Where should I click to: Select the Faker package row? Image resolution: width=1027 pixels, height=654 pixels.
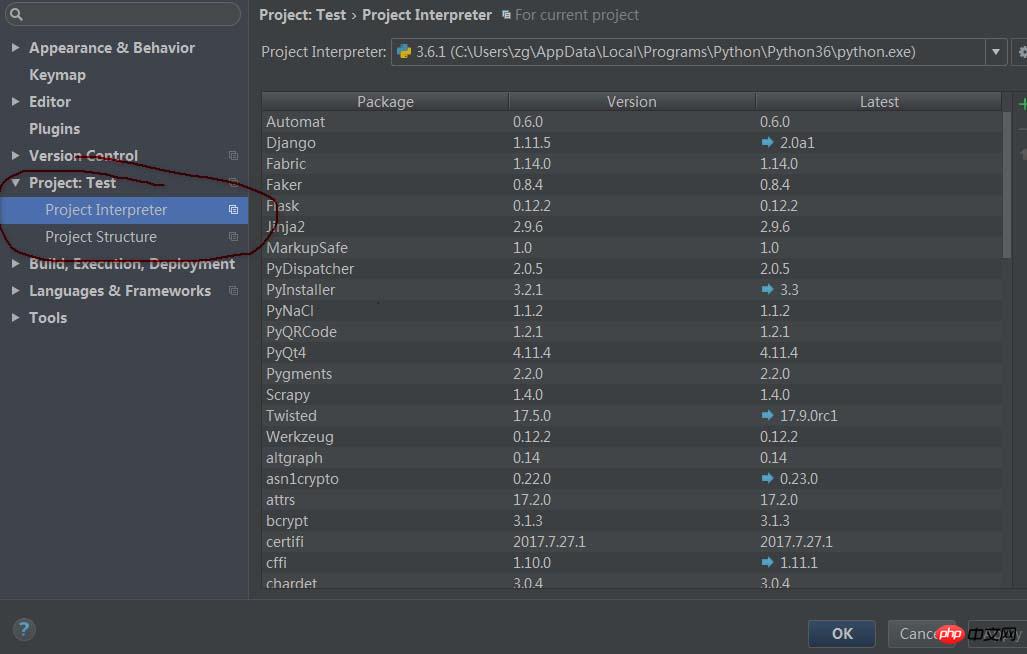(631, 184)
